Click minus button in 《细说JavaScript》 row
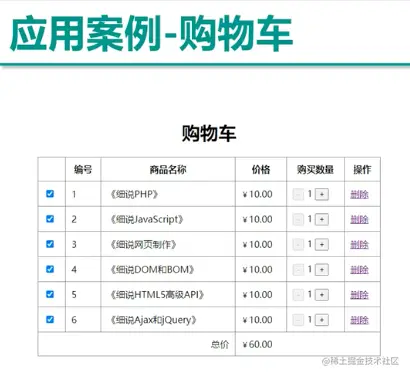410x377 pixels. 298,219
